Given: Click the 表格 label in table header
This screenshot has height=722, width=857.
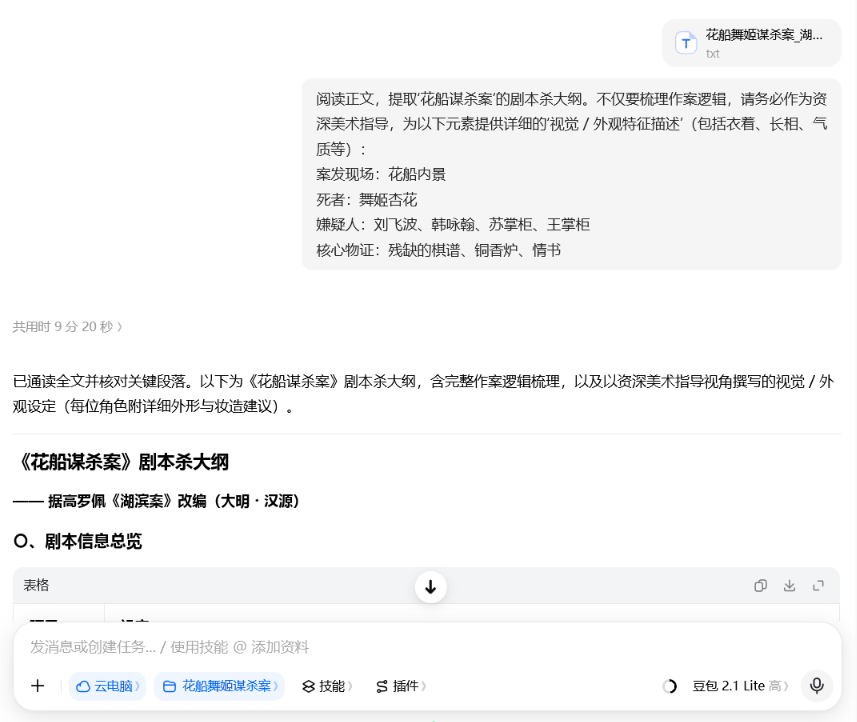Looking at the screenshot, I should point(36,585).
